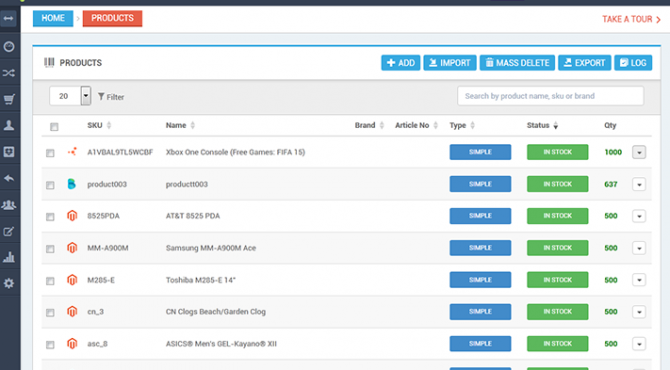The image size is (670, 370).
Task: Click the blue source icon for product003 row
Action: (72, 184)
